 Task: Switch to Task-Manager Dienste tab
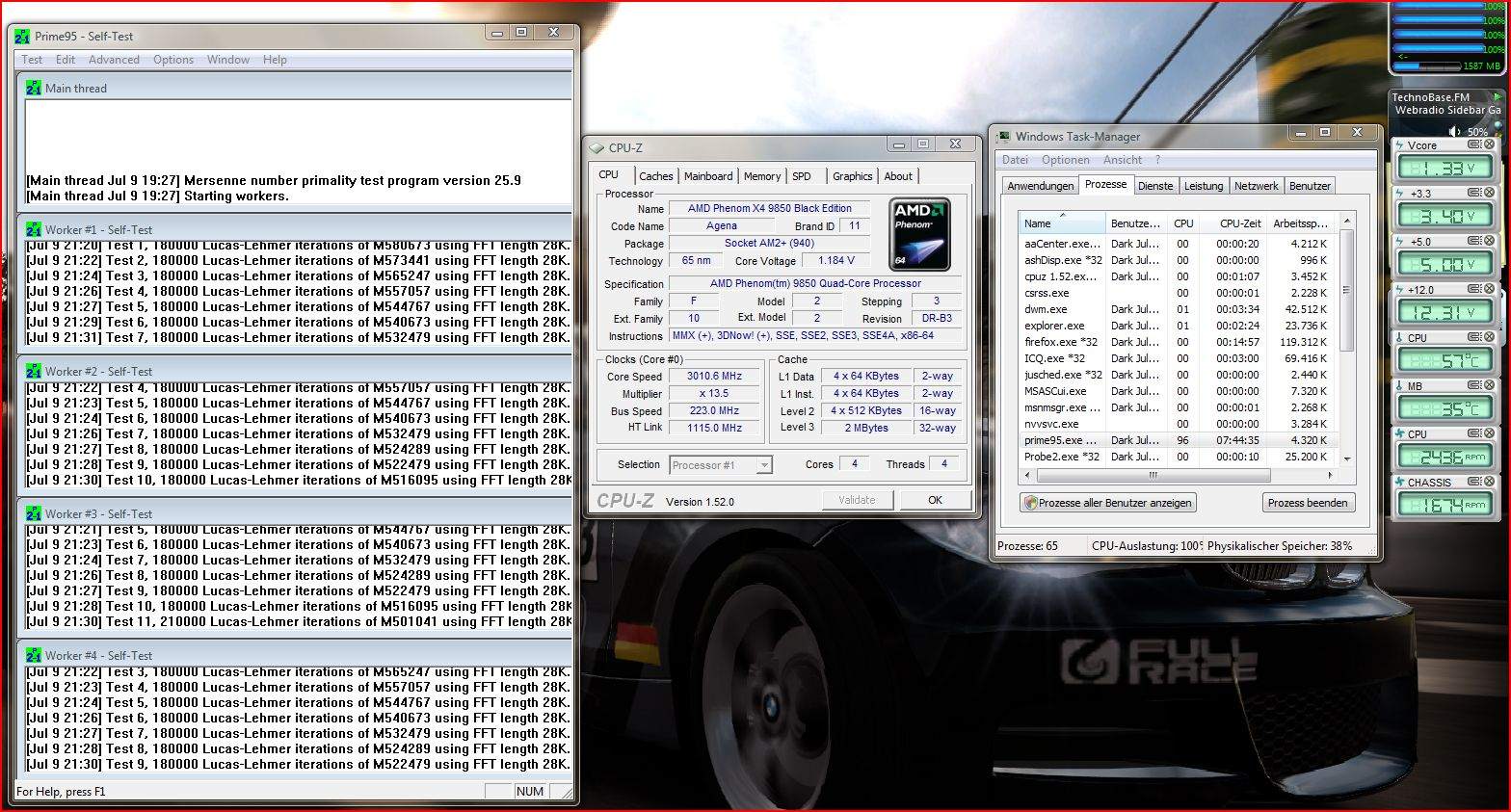[1155, 186]
